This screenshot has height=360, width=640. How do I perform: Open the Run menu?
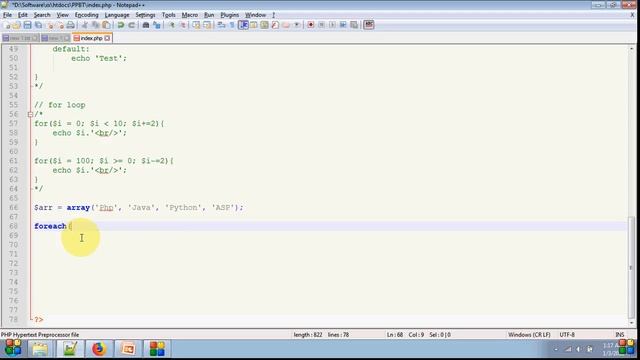click(209, 15)
